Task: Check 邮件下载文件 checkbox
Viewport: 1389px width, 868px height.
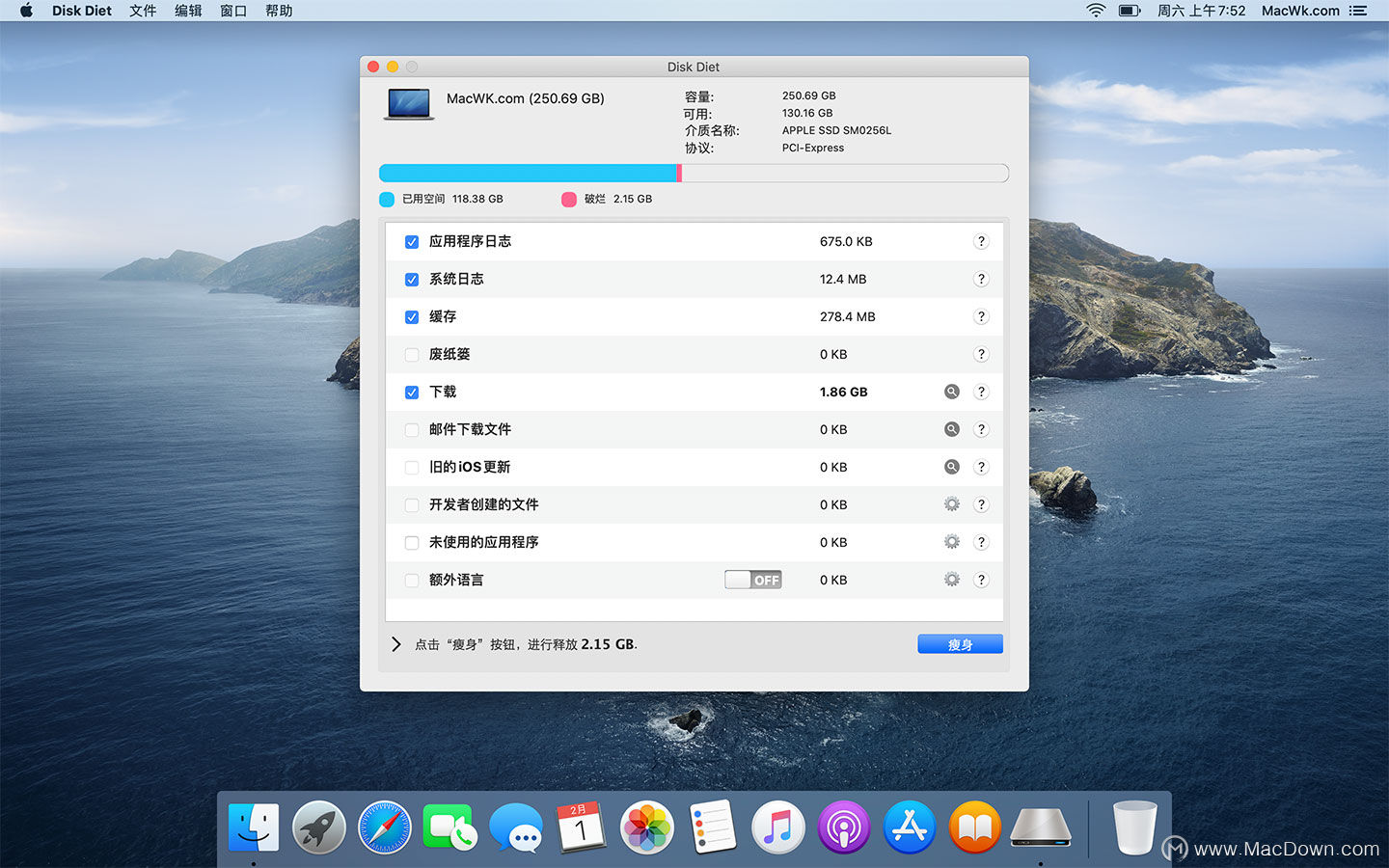Action: (412, 430)
